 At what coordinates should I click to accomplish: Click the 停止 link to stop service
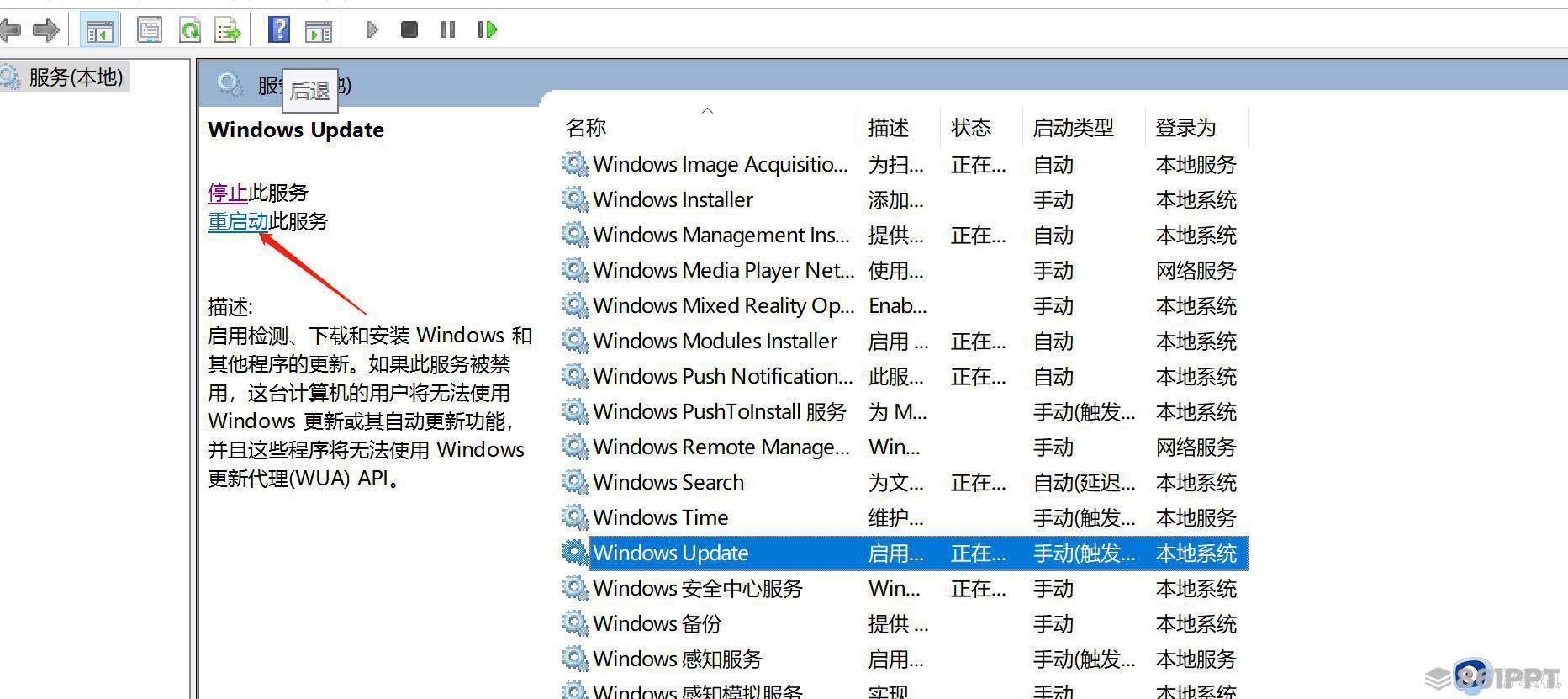pos(228,193)
